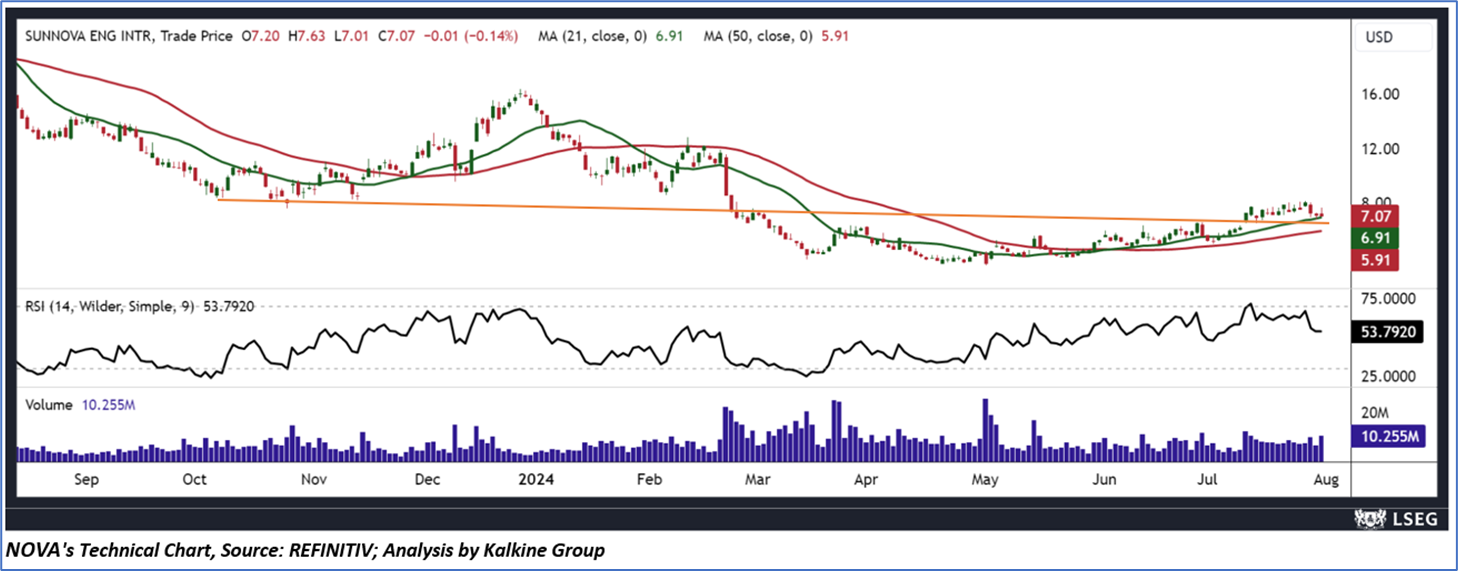Click the Apr label on time axis
The image size is (1458, 571).
pos(866,479)
